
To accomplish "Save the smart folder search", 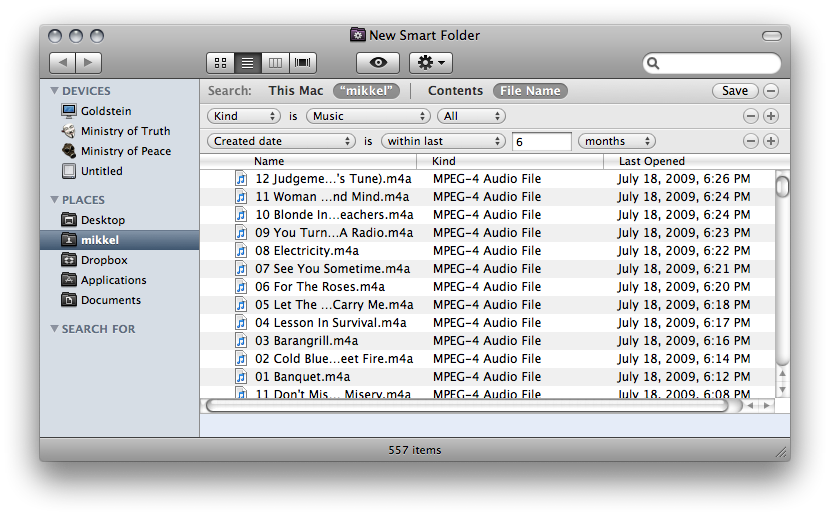I will click(735, 91).
